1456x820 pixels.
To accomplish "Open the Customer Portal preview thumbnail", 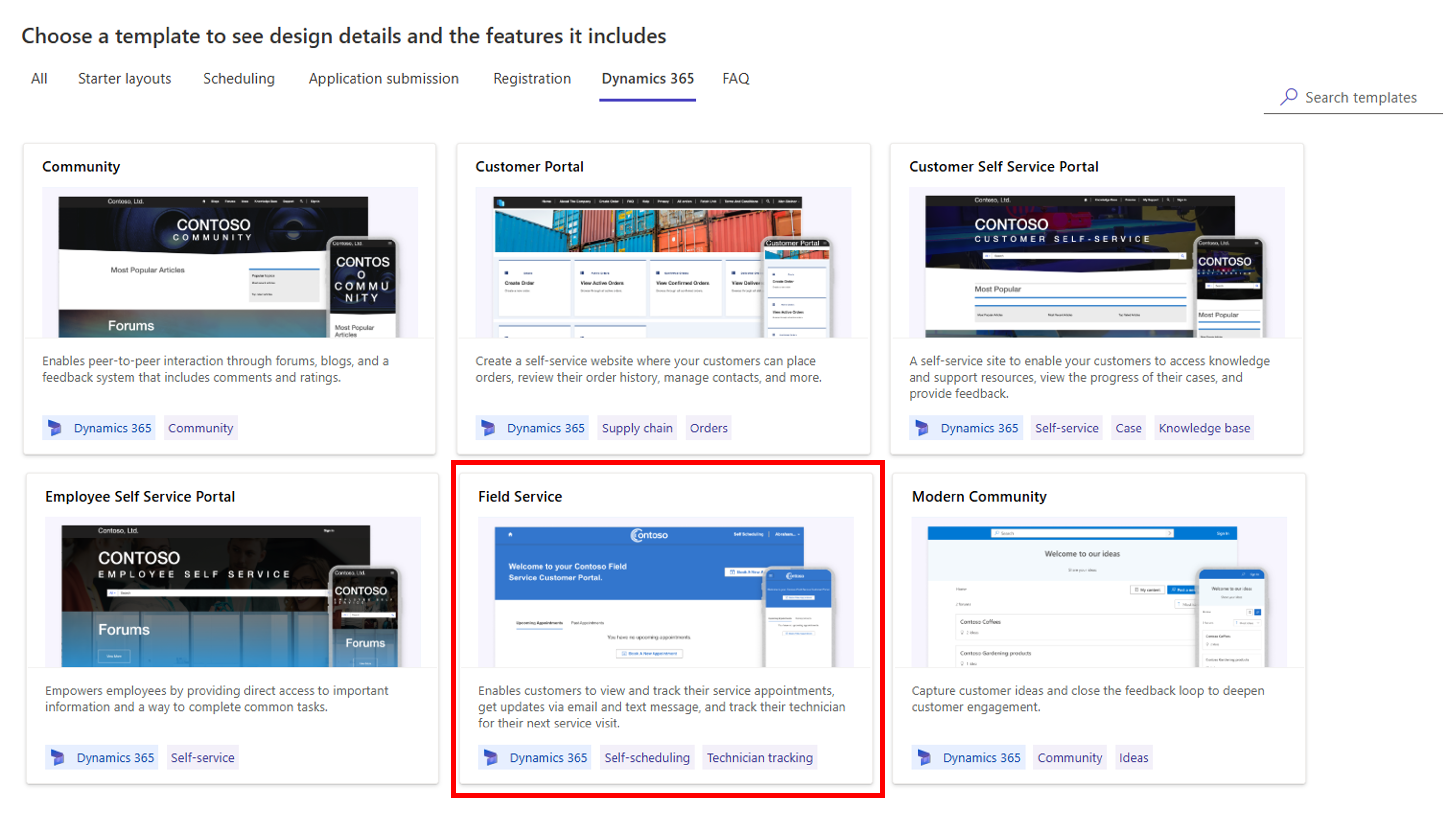I will pyautogui.click(x=663, y=262).
